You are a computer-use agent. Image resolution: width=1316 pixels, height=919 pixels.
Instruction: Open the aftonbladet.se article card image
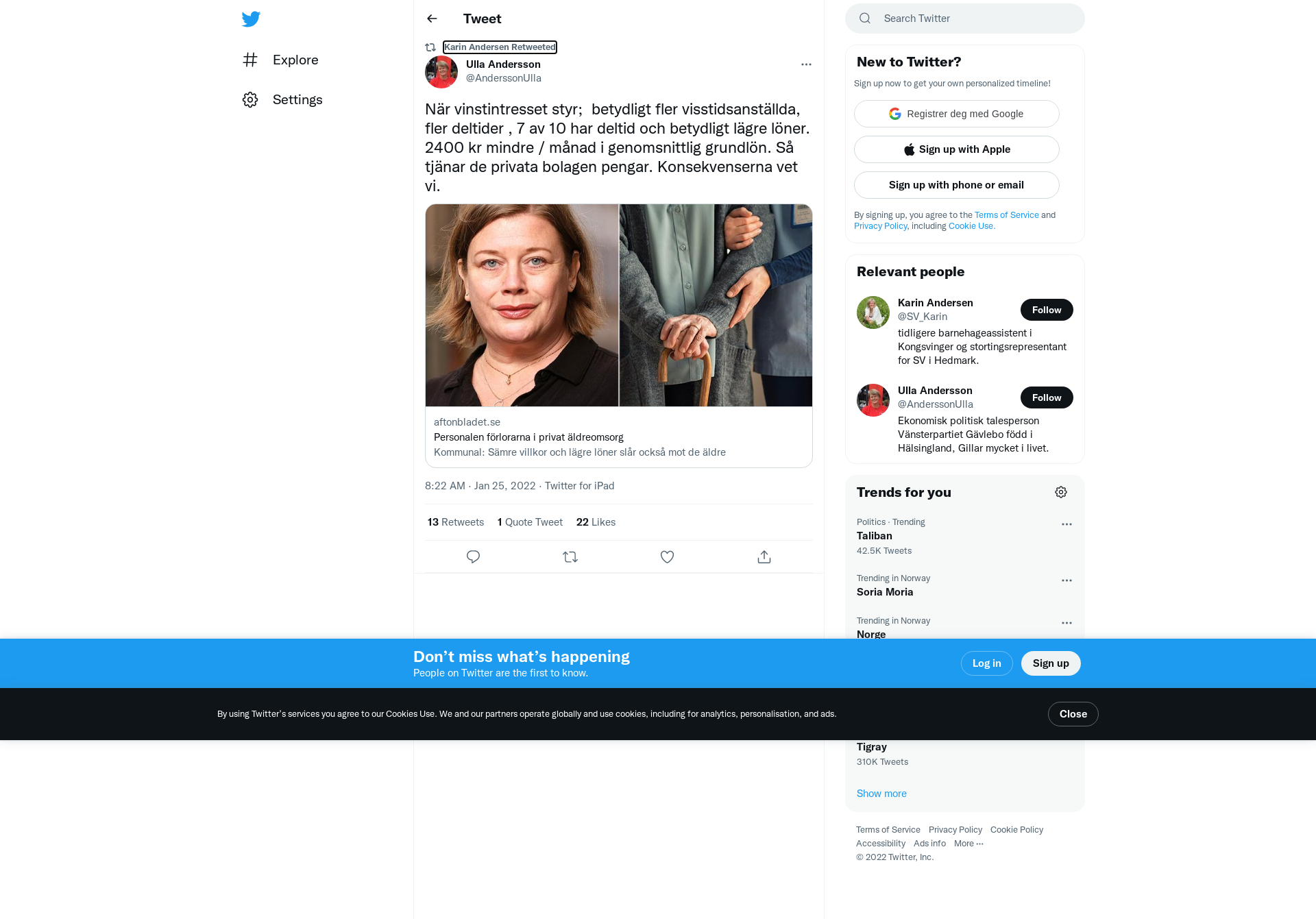pyautogui.click(x=619, y=305)
